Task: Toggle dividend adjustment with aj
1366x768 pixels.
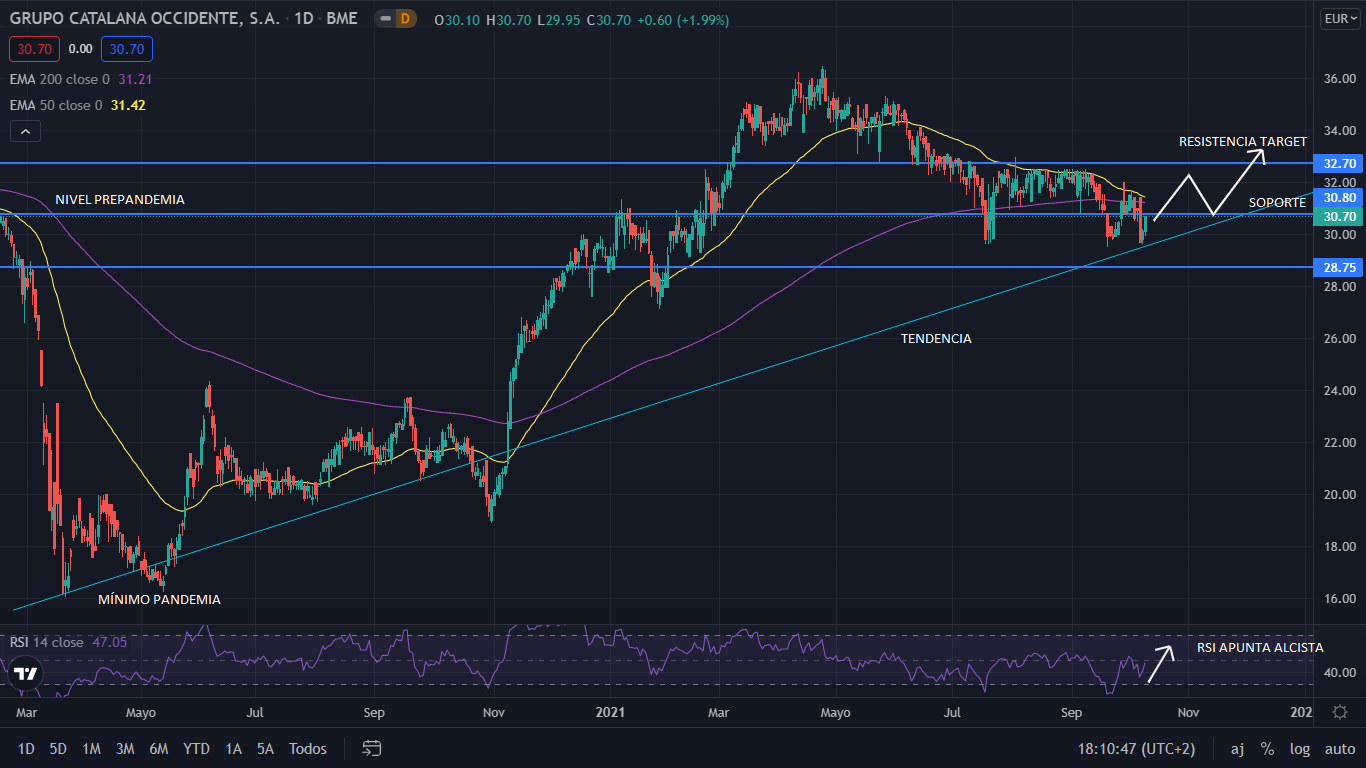Action: tap(1237, 748)
